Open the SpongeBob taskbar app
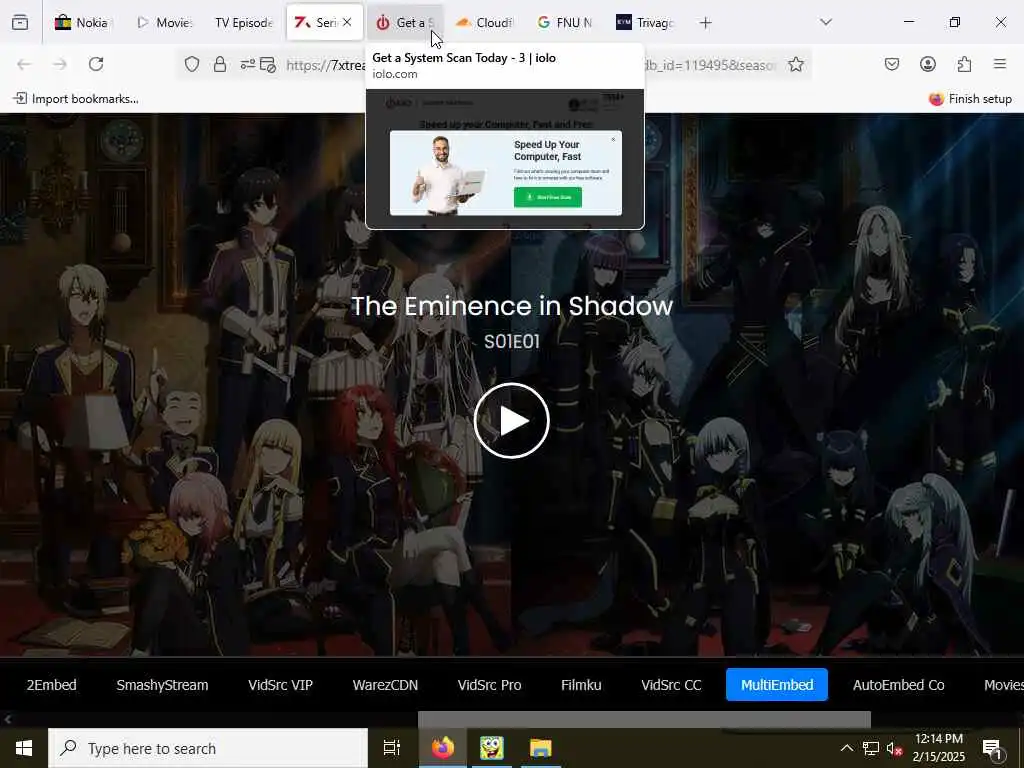Screen dimensions: 1024x768 [x=492, y=748]
